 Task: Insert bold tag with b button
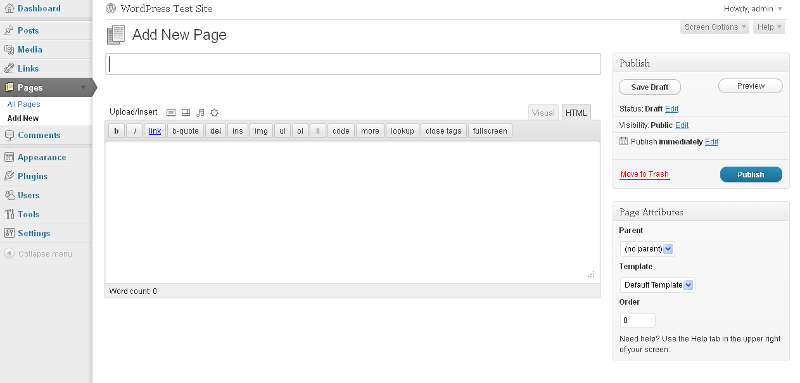coord(117,131)
